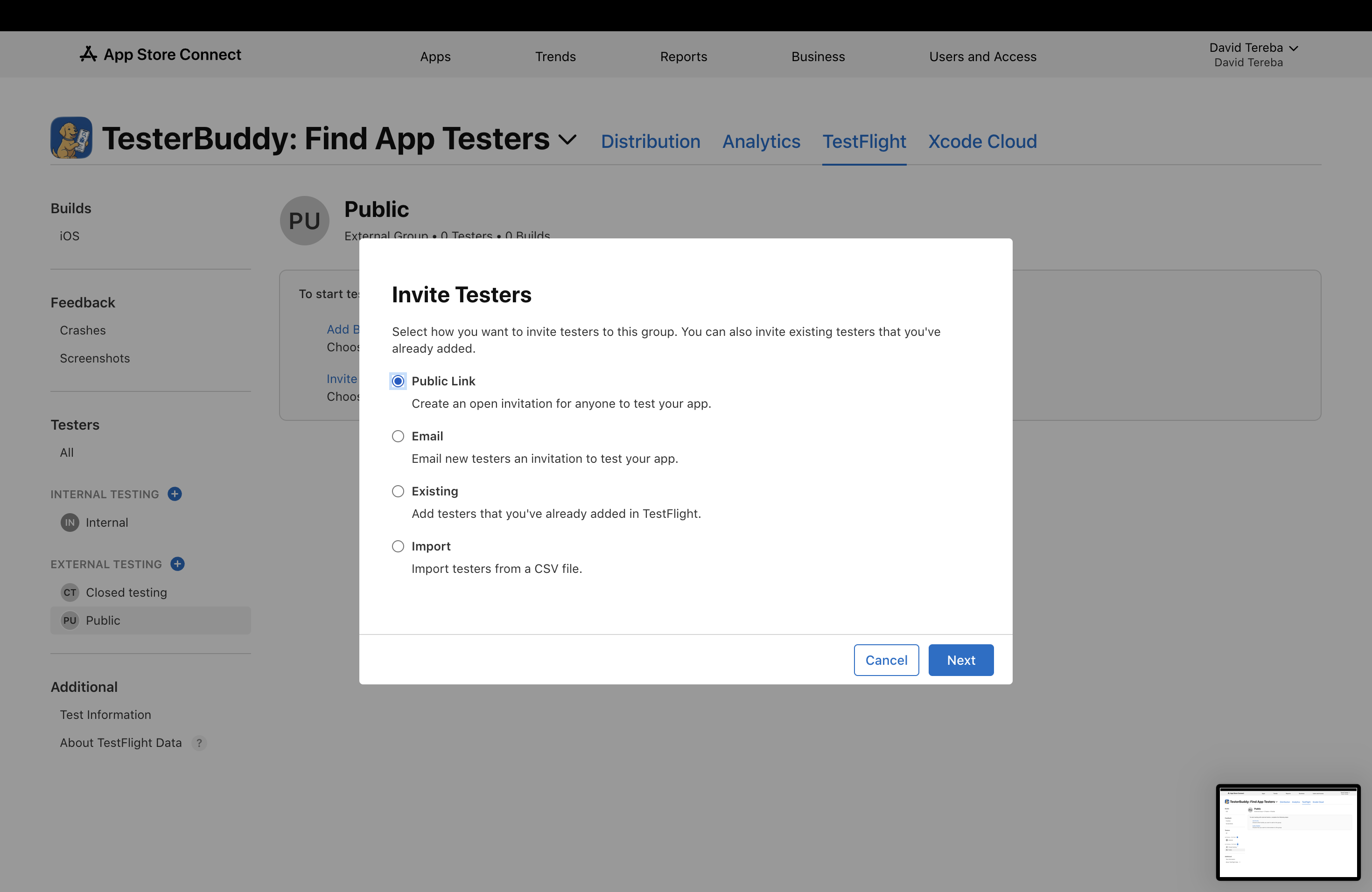Open Users and Access page

coord(982,56)
